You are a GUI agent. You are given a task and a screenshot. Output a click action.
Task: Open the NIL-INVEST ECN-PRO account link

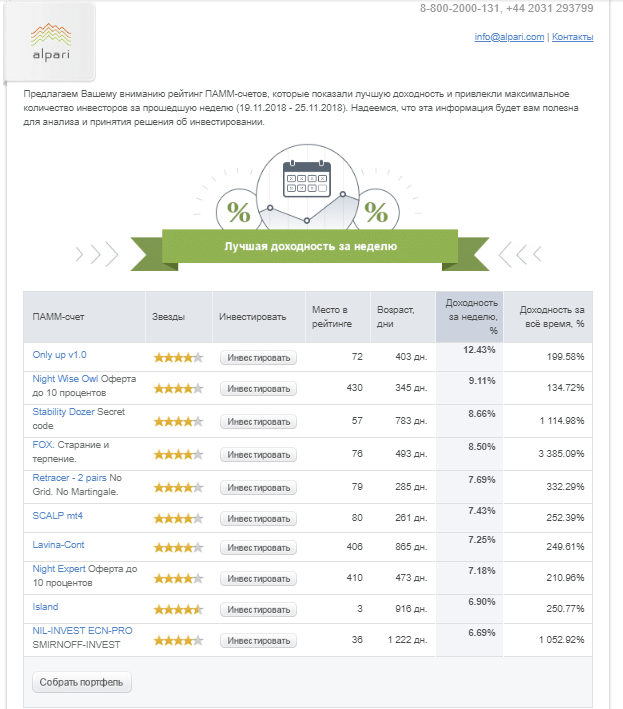click(x=82, y=630)
